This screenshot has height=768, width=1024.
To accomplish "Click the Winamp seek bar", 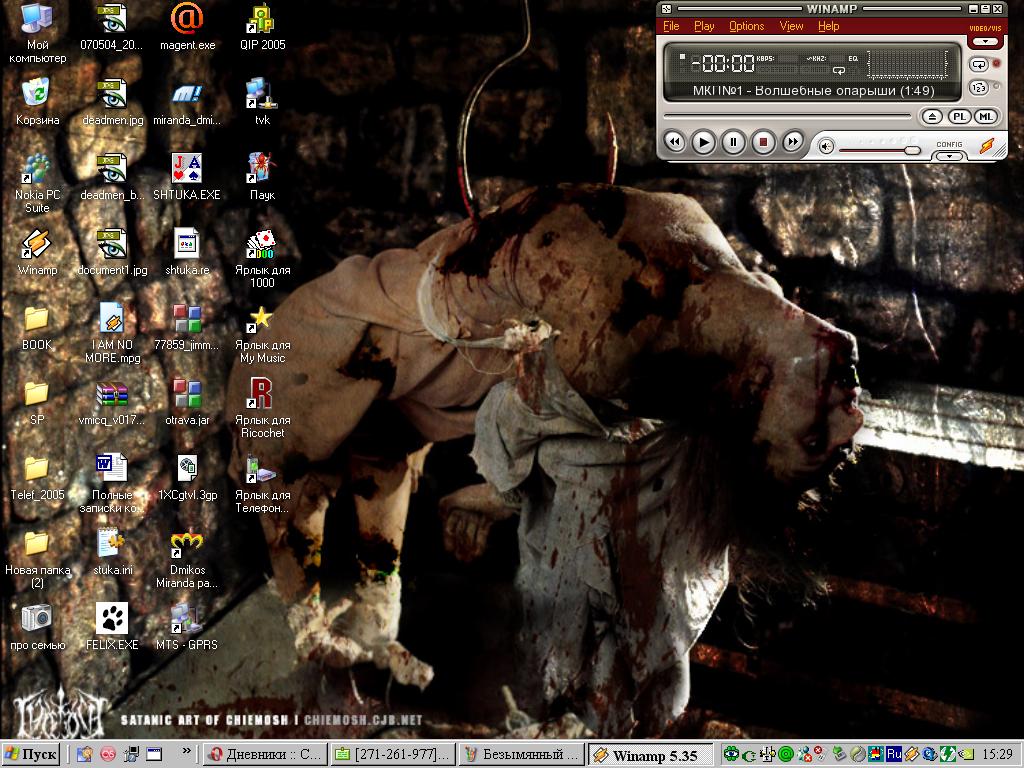I will point(787,116).
